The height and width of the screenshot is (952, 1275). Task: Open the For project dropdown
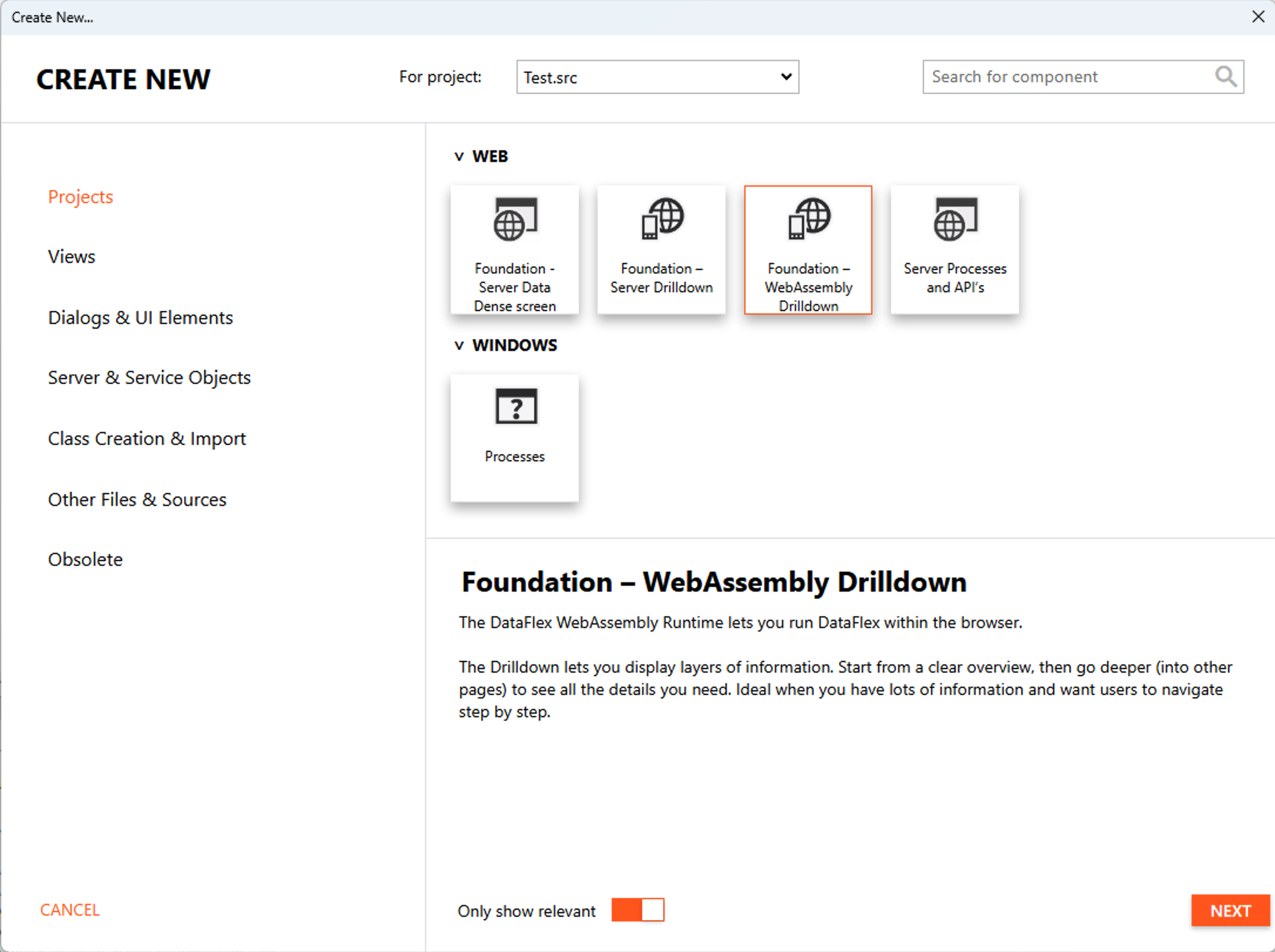coord(657,77)
